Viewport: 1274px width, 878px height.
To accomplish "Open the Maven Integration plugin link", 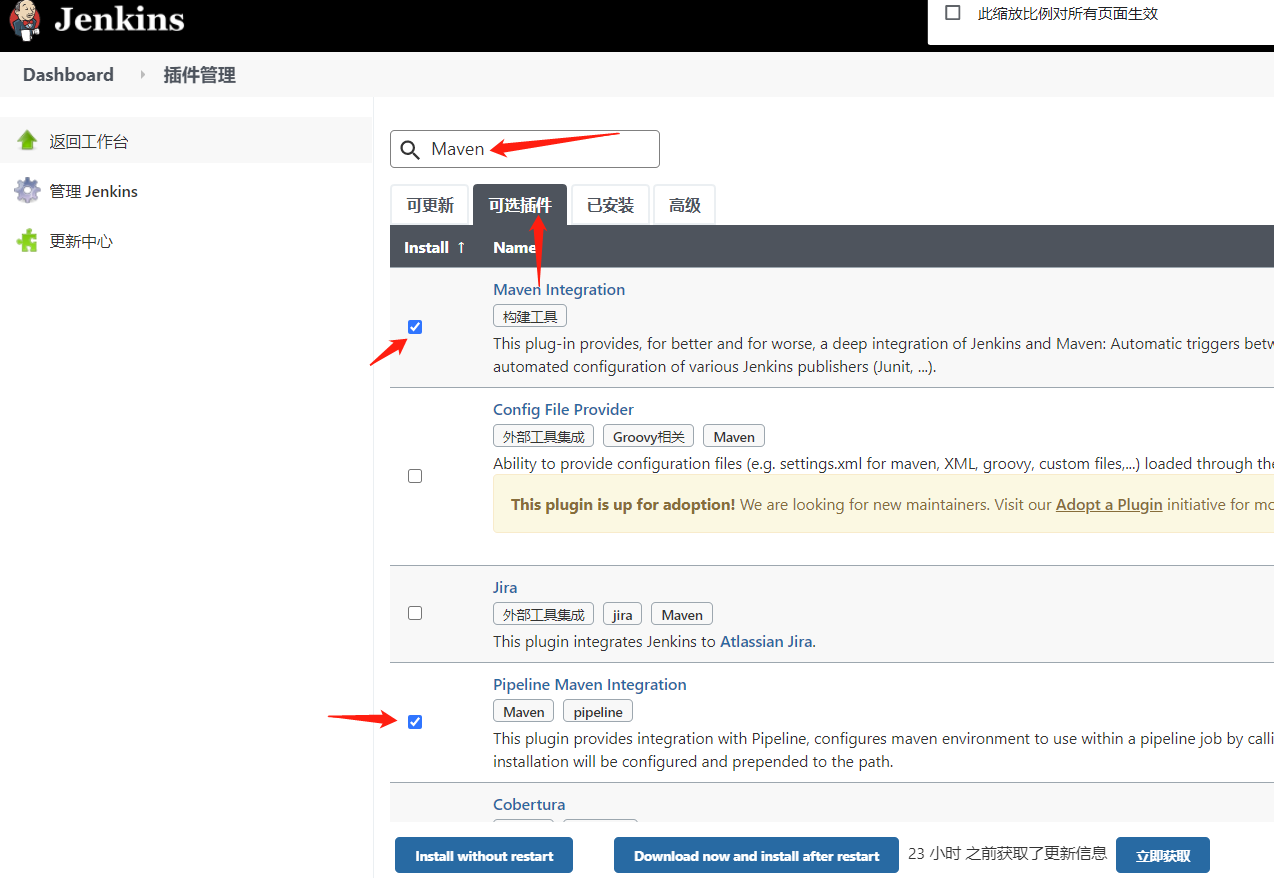I will point(559,290).
